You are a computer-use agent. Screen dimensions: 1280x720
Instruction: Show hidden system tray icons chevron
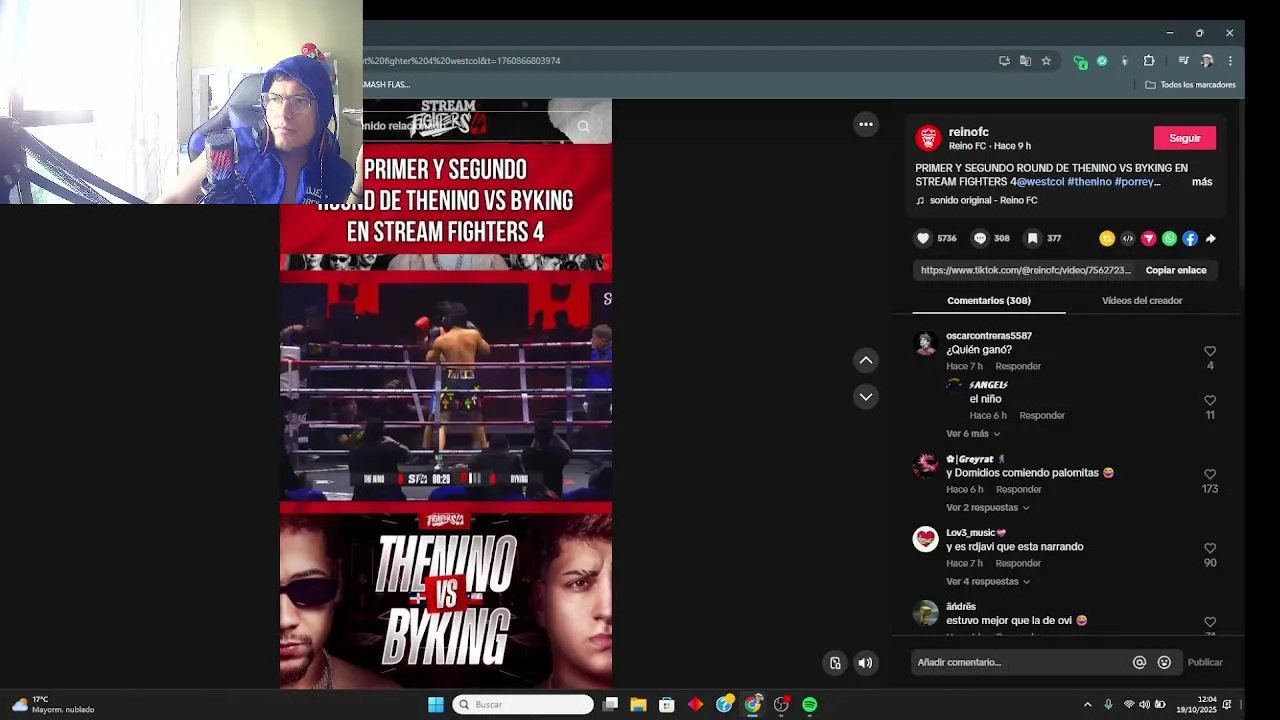(x=1088, y=705)
